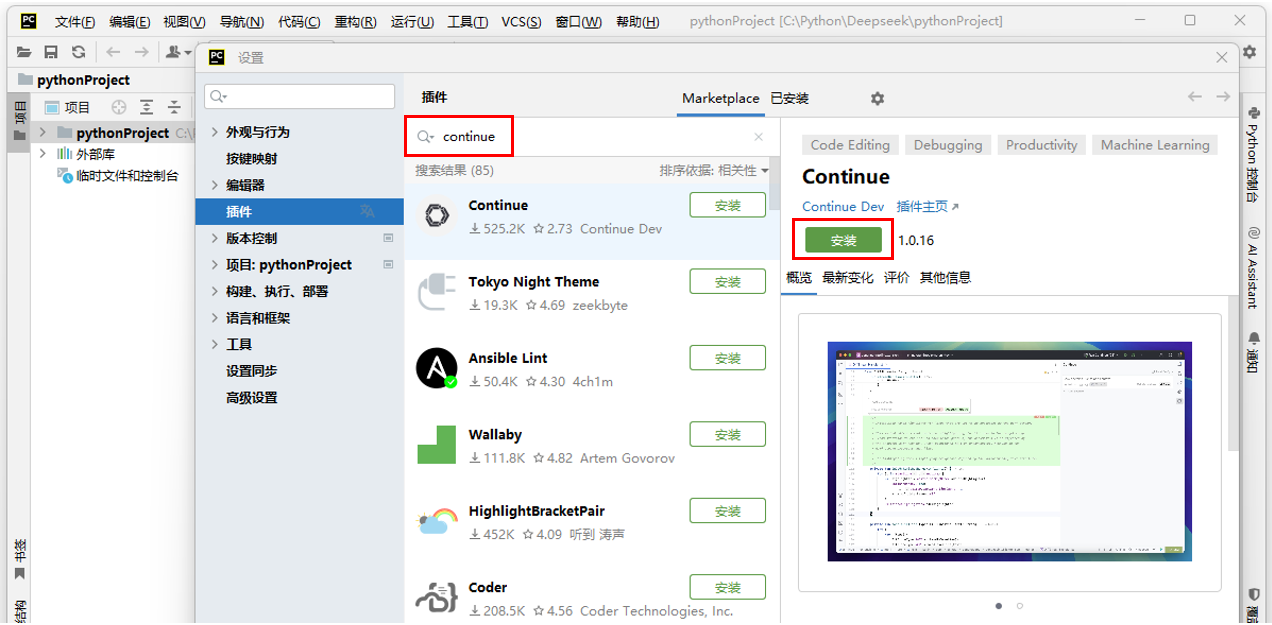This screenshot has height=625, width=1272.
Task: Click the Continue plugin logo icon
Action: coord(436,216)
